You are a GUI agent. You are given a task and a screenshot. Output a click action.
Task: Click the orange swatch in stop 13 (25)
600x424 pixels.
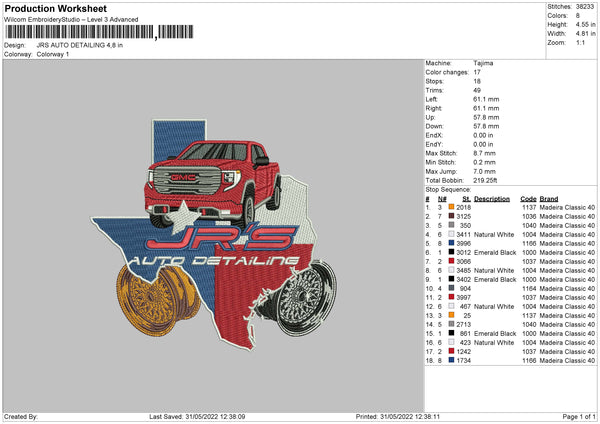coord(451,315)
